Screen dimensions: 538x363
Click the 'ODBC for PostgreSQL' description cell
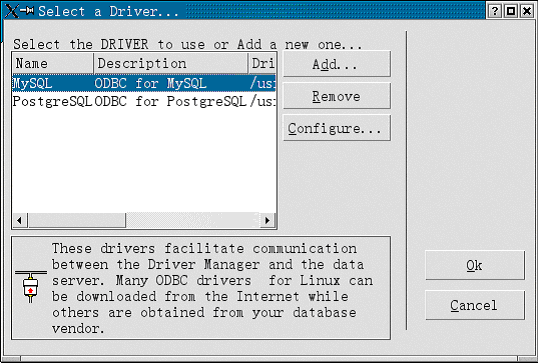[170, 101]
